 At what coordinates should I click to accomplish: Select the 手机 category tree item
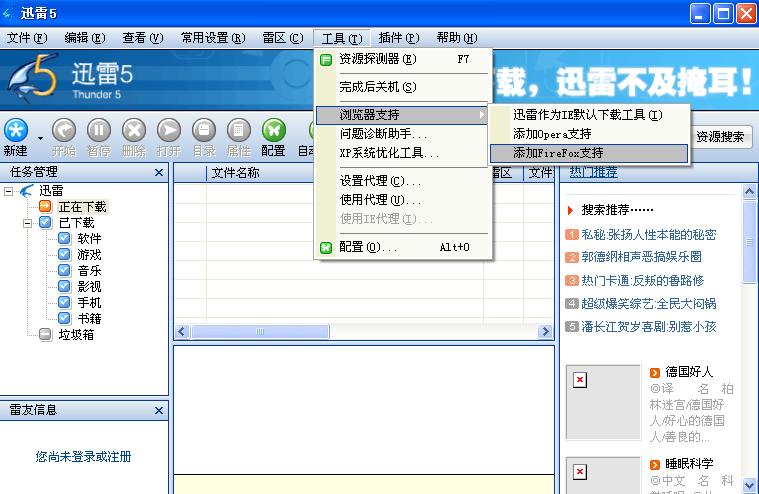pyautogui.click(x=90, y=302)
